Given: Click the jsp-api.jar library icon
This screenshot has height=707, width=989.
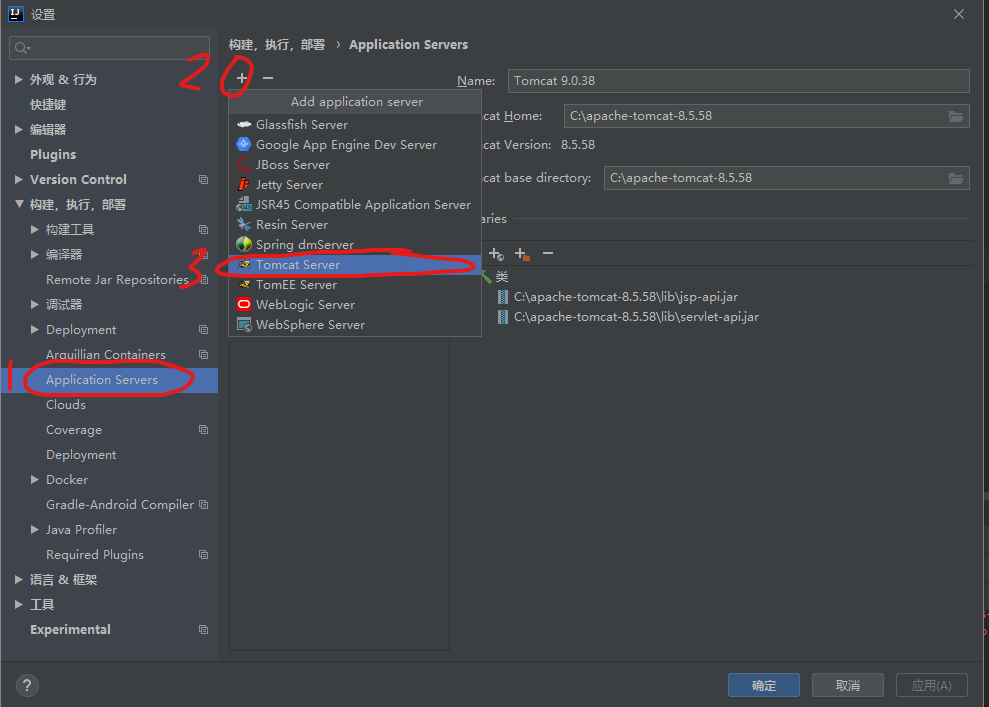Looking at the screenshot, I should (503, 297).
